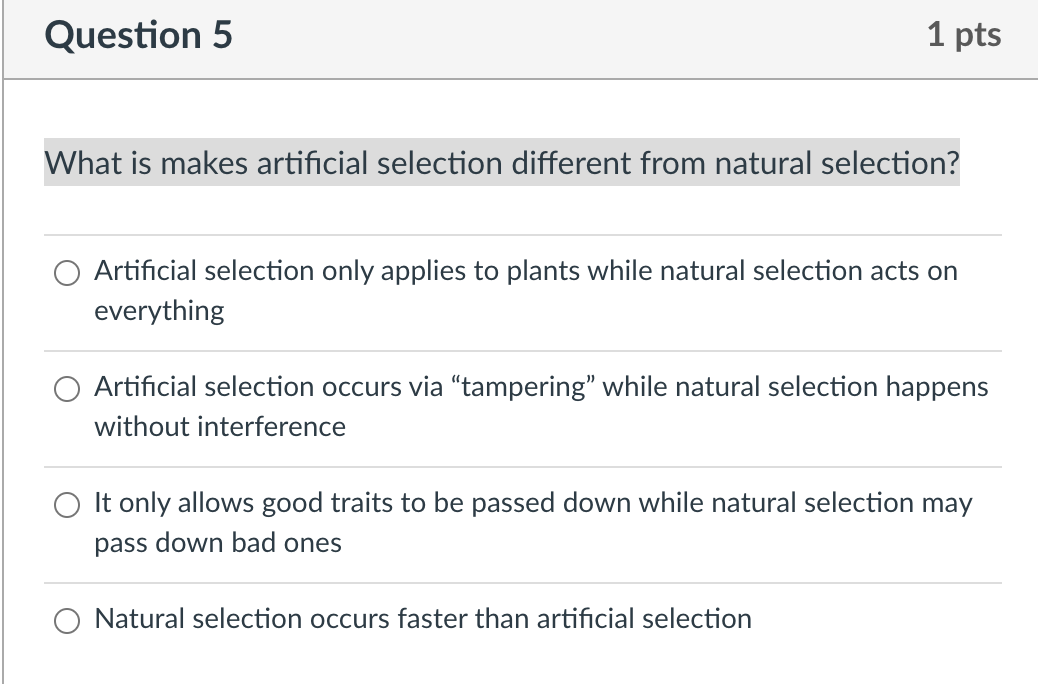Screen dimensions: 1038x684
Task: Click 'natural selection?' at the end of the question
Action: (x=837, y=163)
